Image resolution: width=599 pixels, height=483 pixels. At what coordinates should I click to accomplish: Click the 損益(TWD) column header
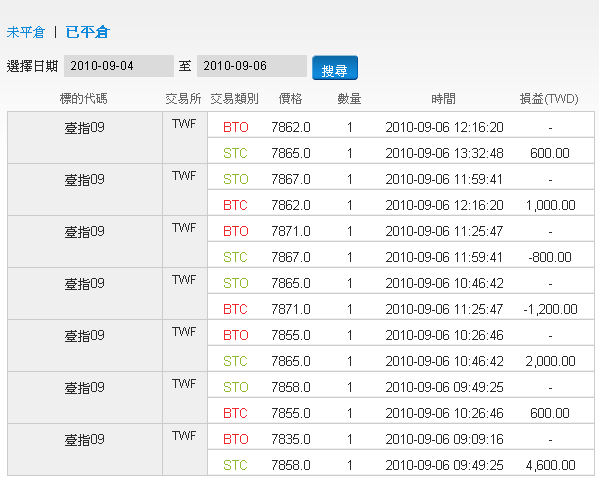(549, 99)
